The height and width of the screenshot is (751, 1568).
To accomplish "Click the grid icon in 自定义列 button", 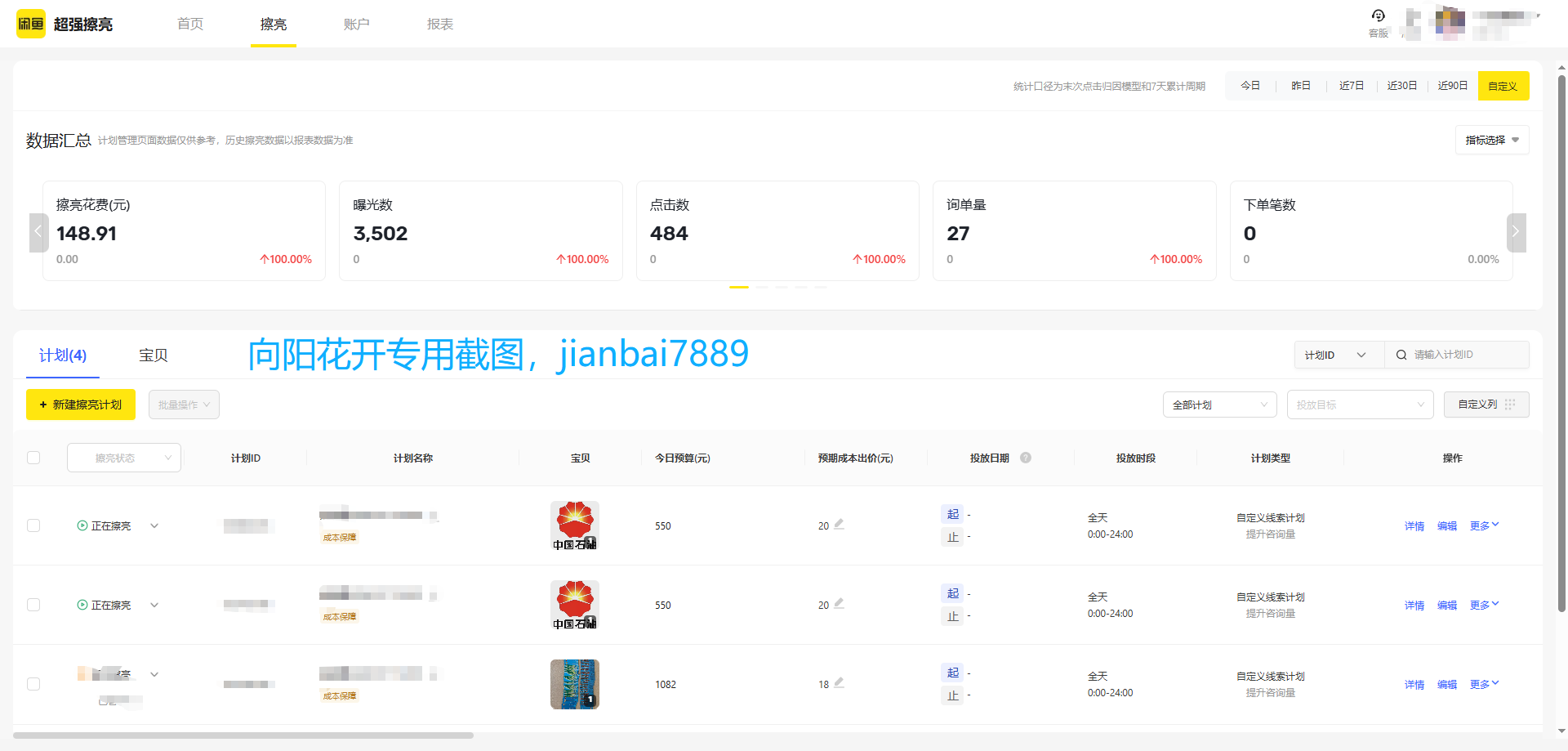I will [1510, 405].
